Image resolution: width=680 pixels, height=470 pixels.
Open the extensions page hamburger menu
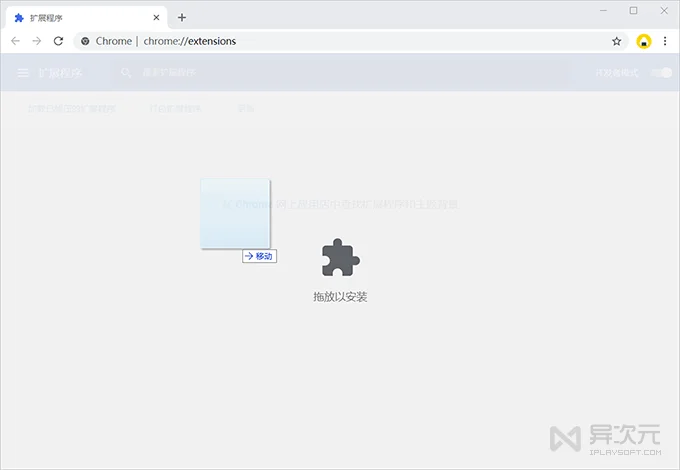click(x=23, y=72)
